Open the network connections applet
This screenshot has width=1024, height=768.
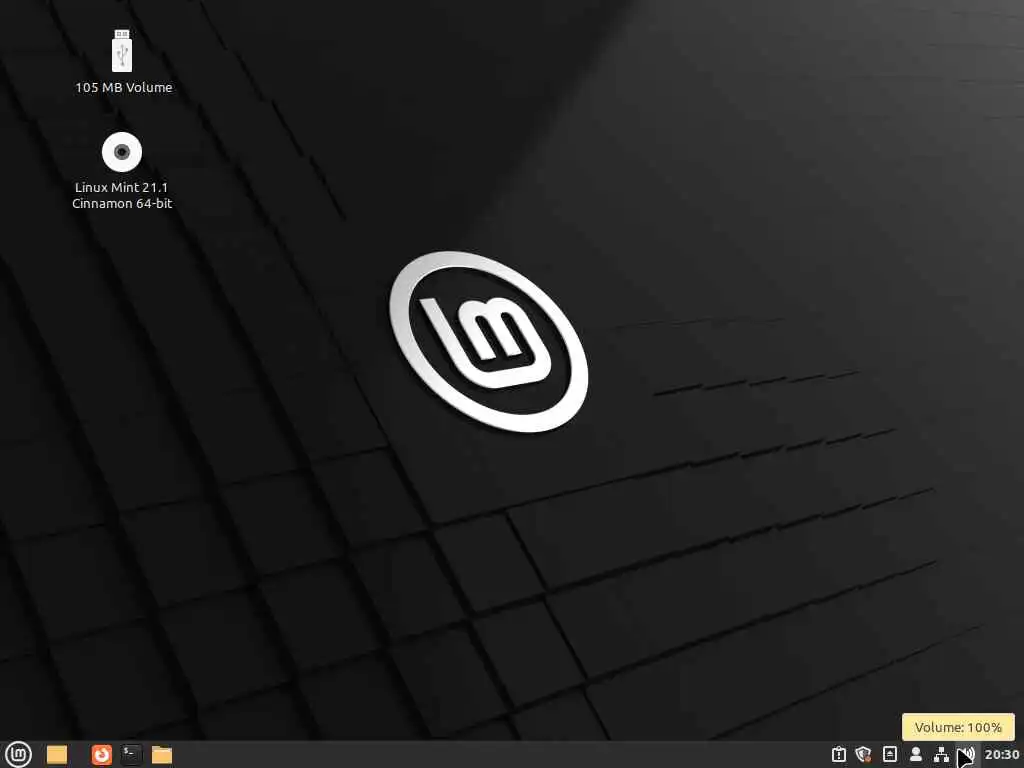tap(941, 754)
